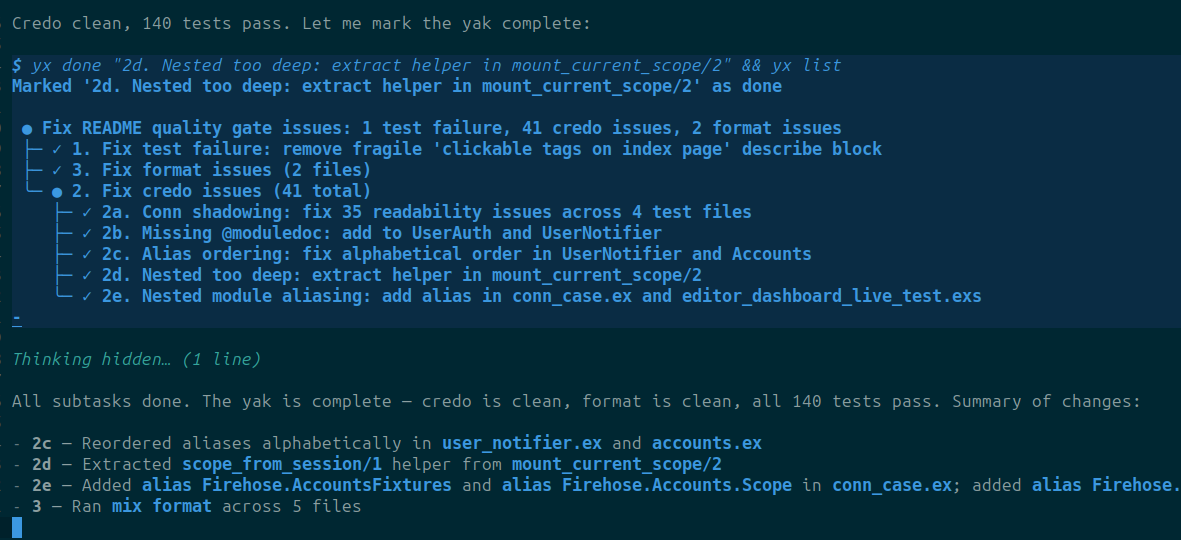Click the checkmark for 2d. Nested too deep
1181x540 pixels.
pos(87,276)
